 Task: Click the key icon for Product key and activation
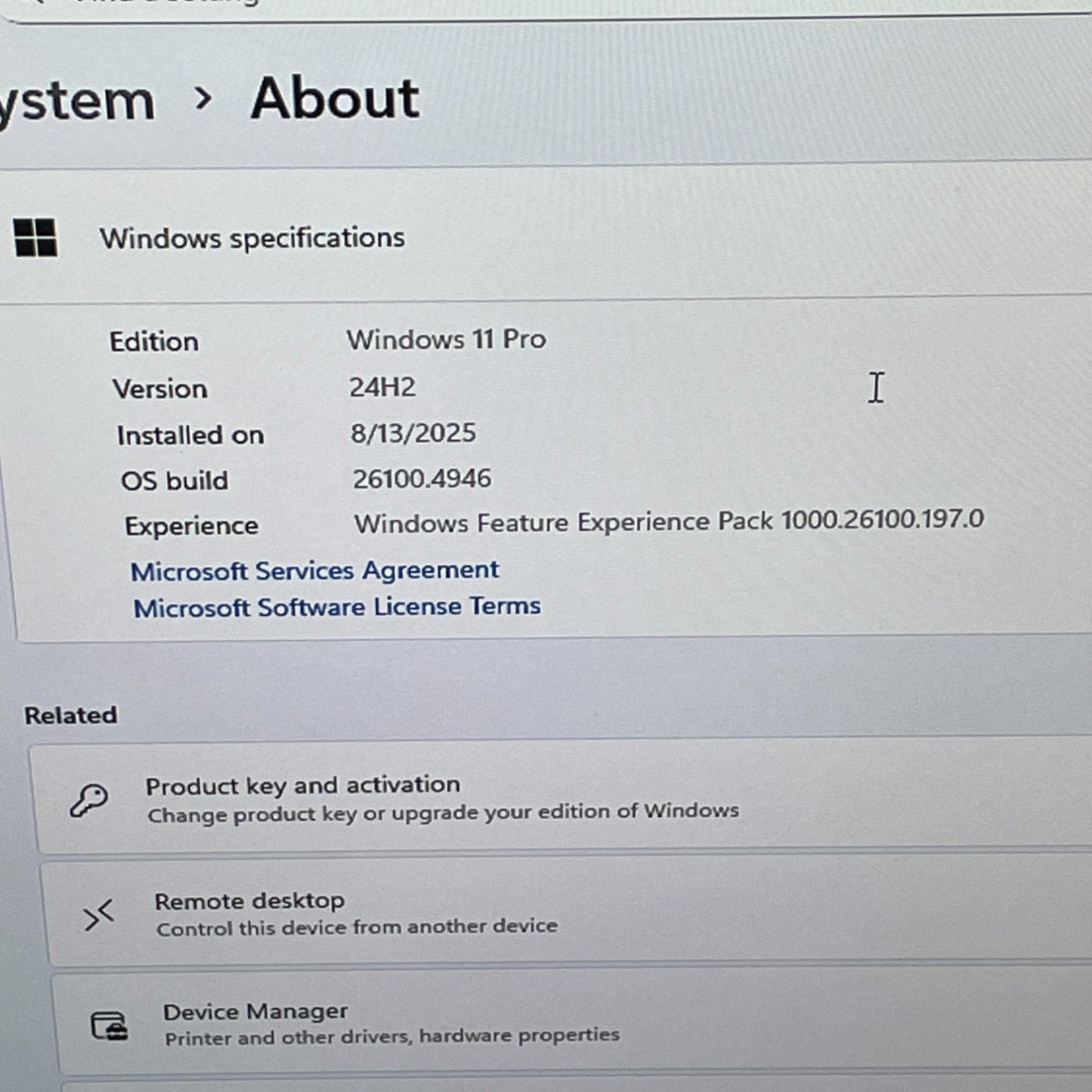point(89,800)
